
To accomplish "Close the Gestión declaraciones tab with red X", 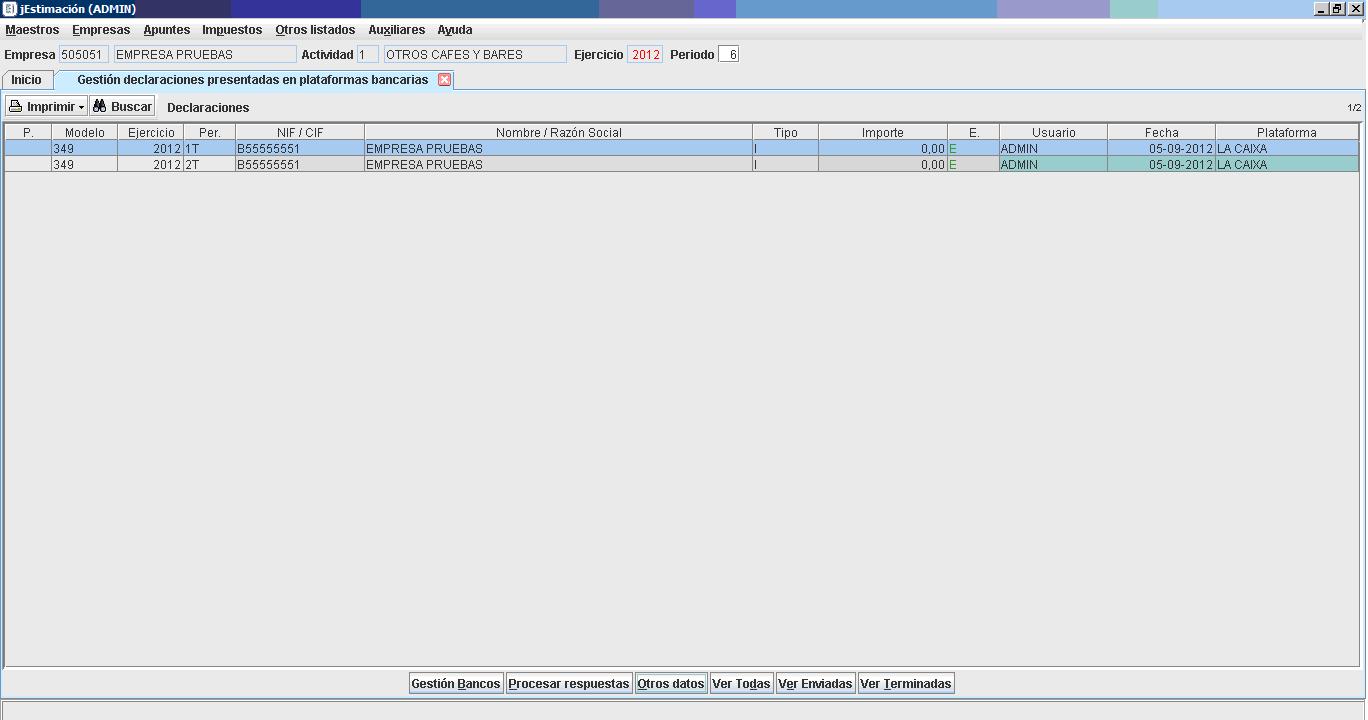I will (445, 80).
